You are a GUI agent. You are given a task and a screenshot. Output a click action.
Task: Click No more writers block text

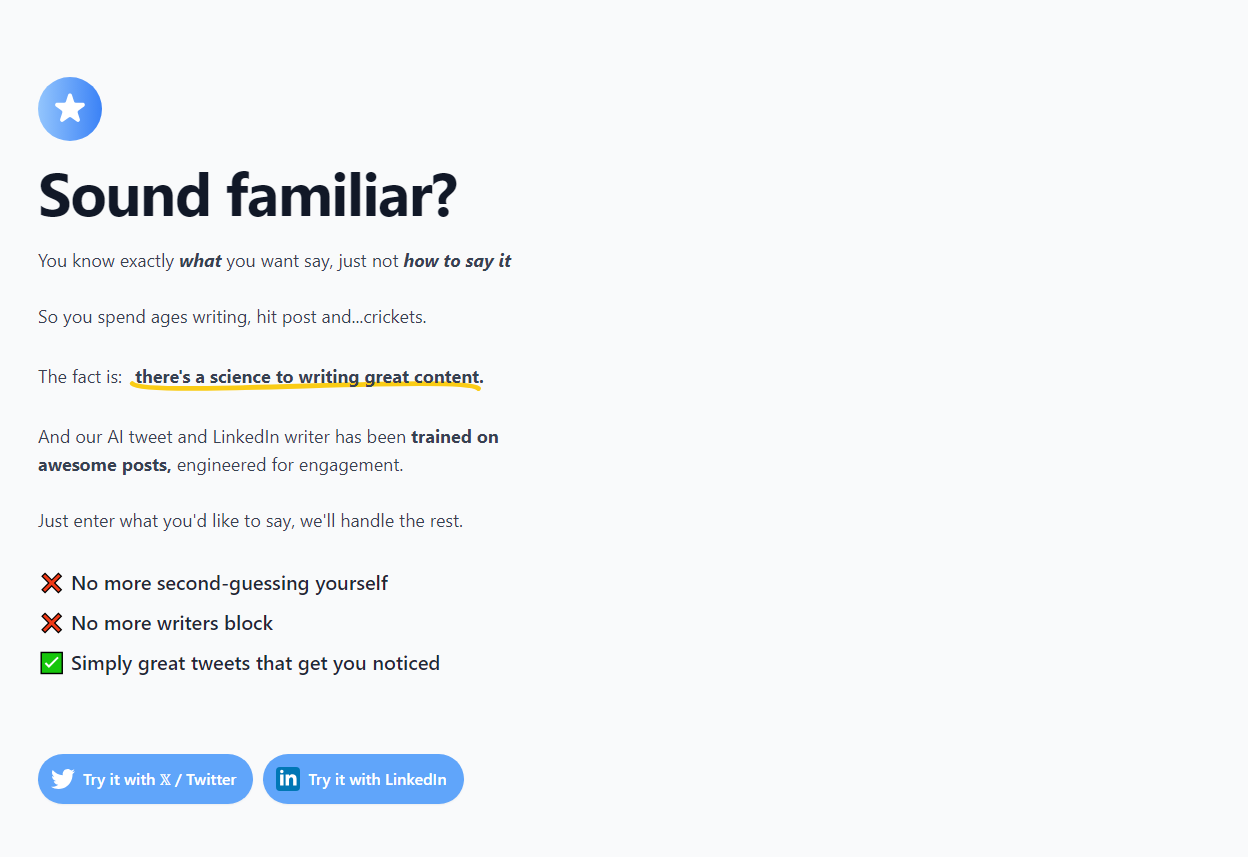(172, 623)
